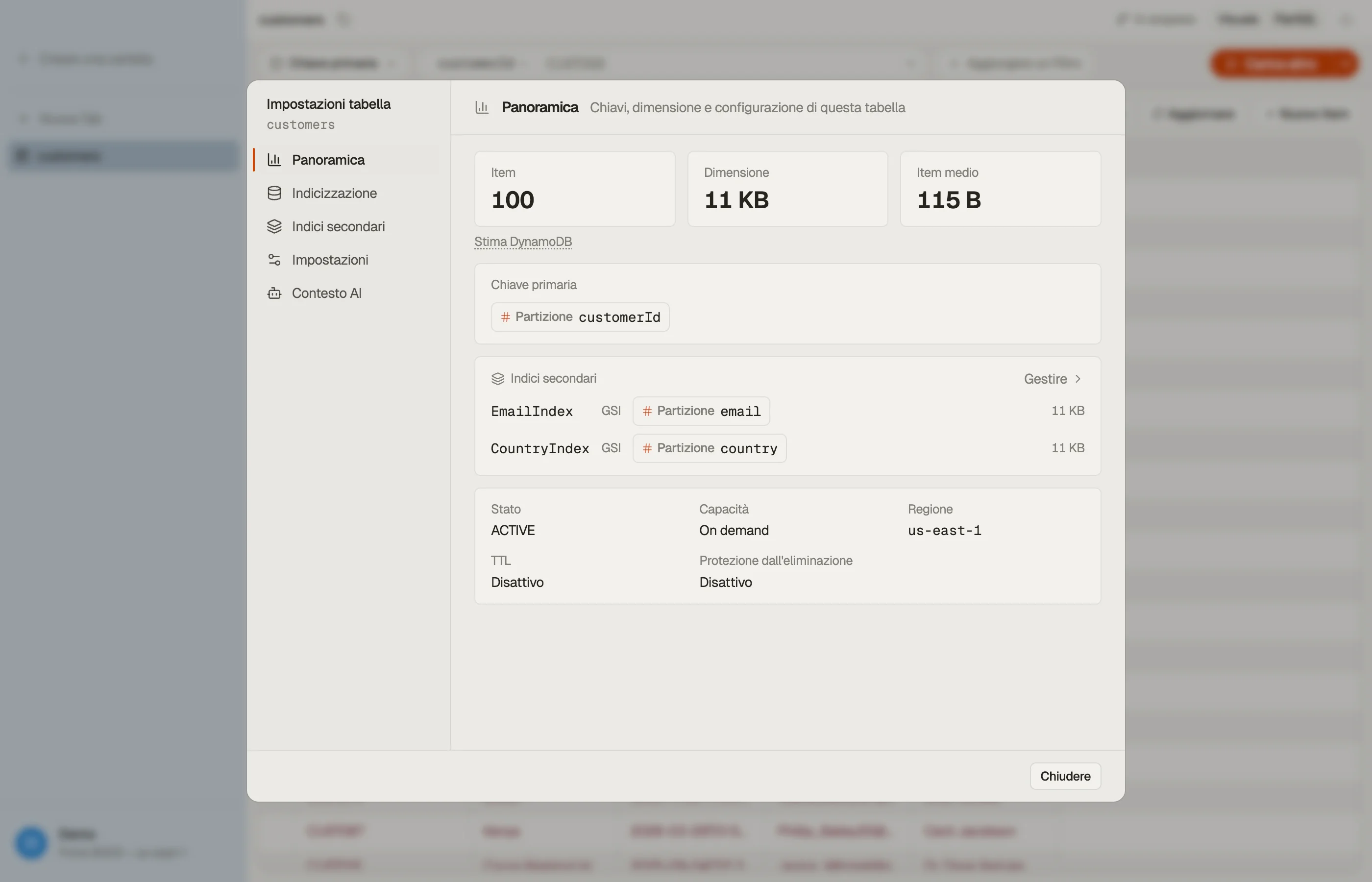
Task: Click the Panoramica bar-chart icon in sidebar
Action: click(274, 160)
